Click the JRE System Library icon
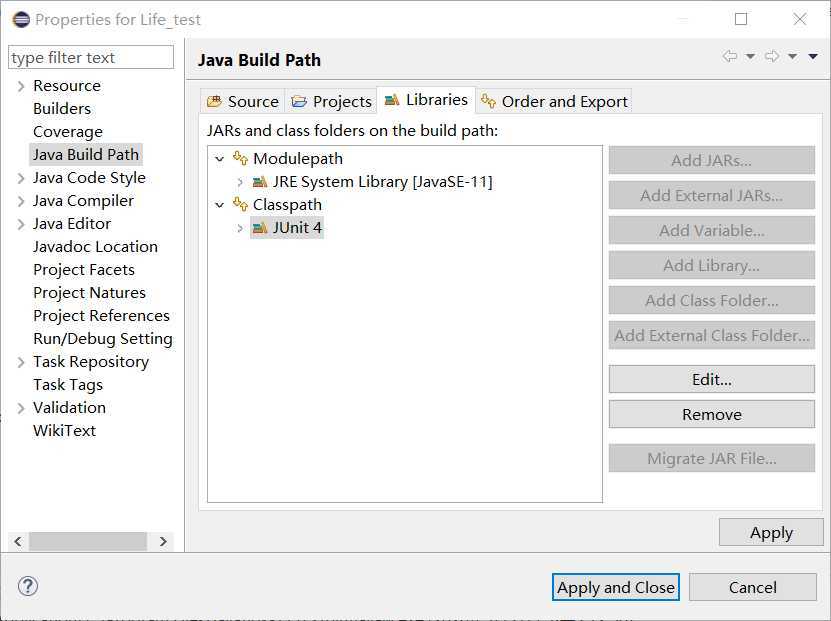Viewport: 831px width, 621px height. [x=260, y=182]
